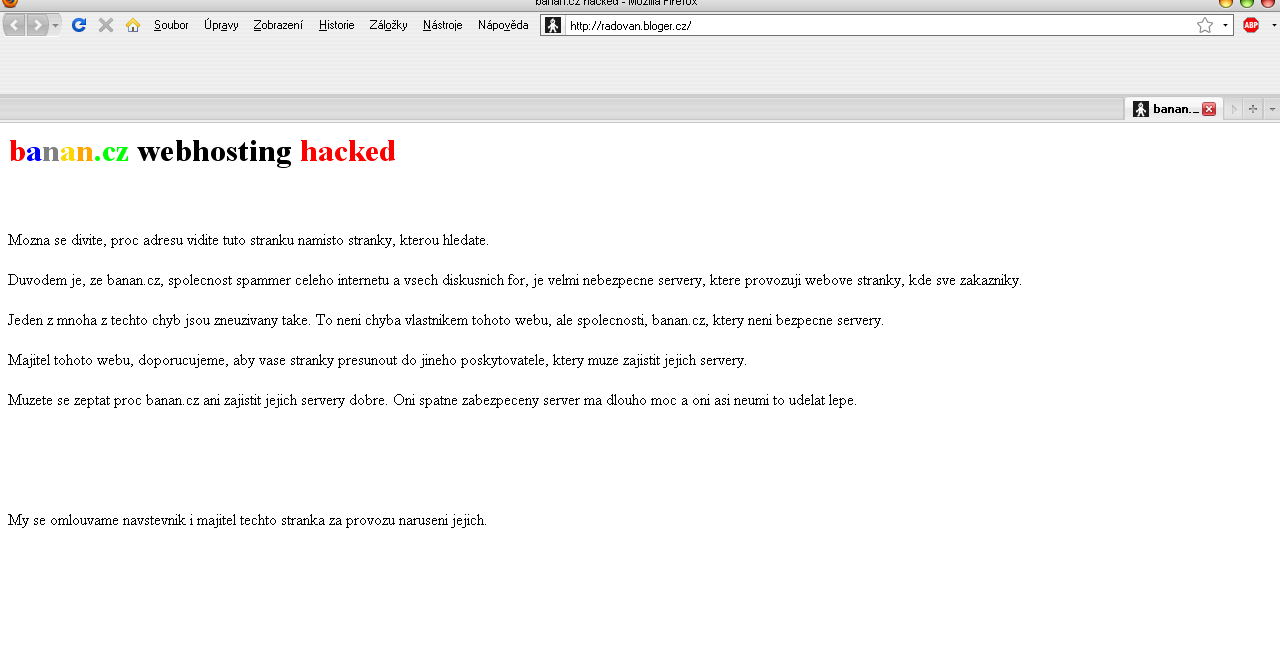1280x648 pixels.
Task: Expand the address bar history dropdown
Action: (1225, 25)
